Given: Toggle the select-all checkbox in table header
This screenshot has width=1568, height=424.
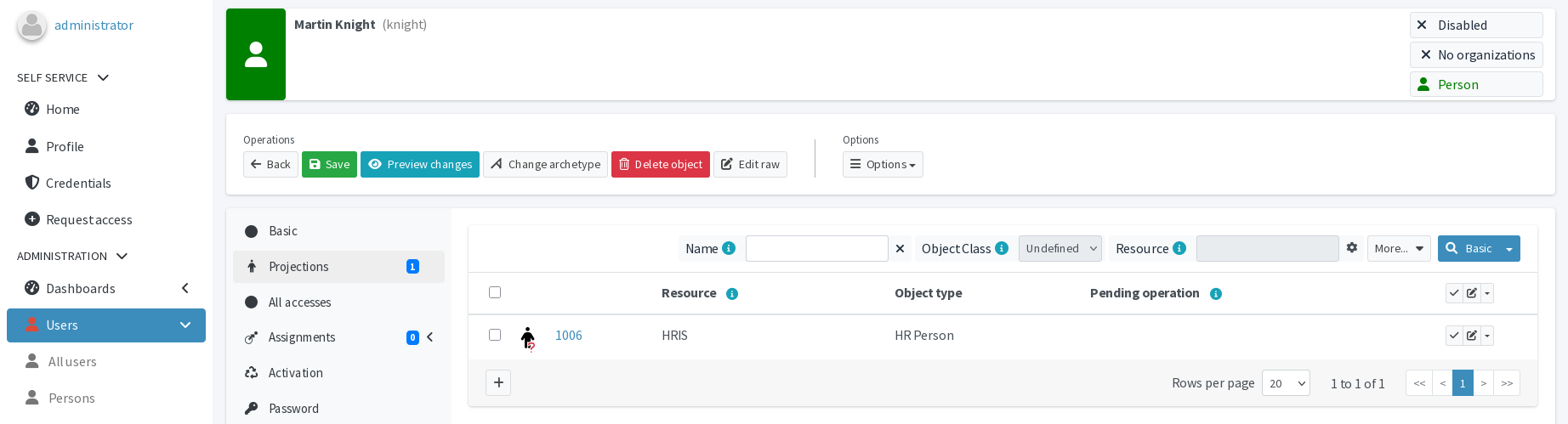Looking at the screenshot, I should pos(495,292).
